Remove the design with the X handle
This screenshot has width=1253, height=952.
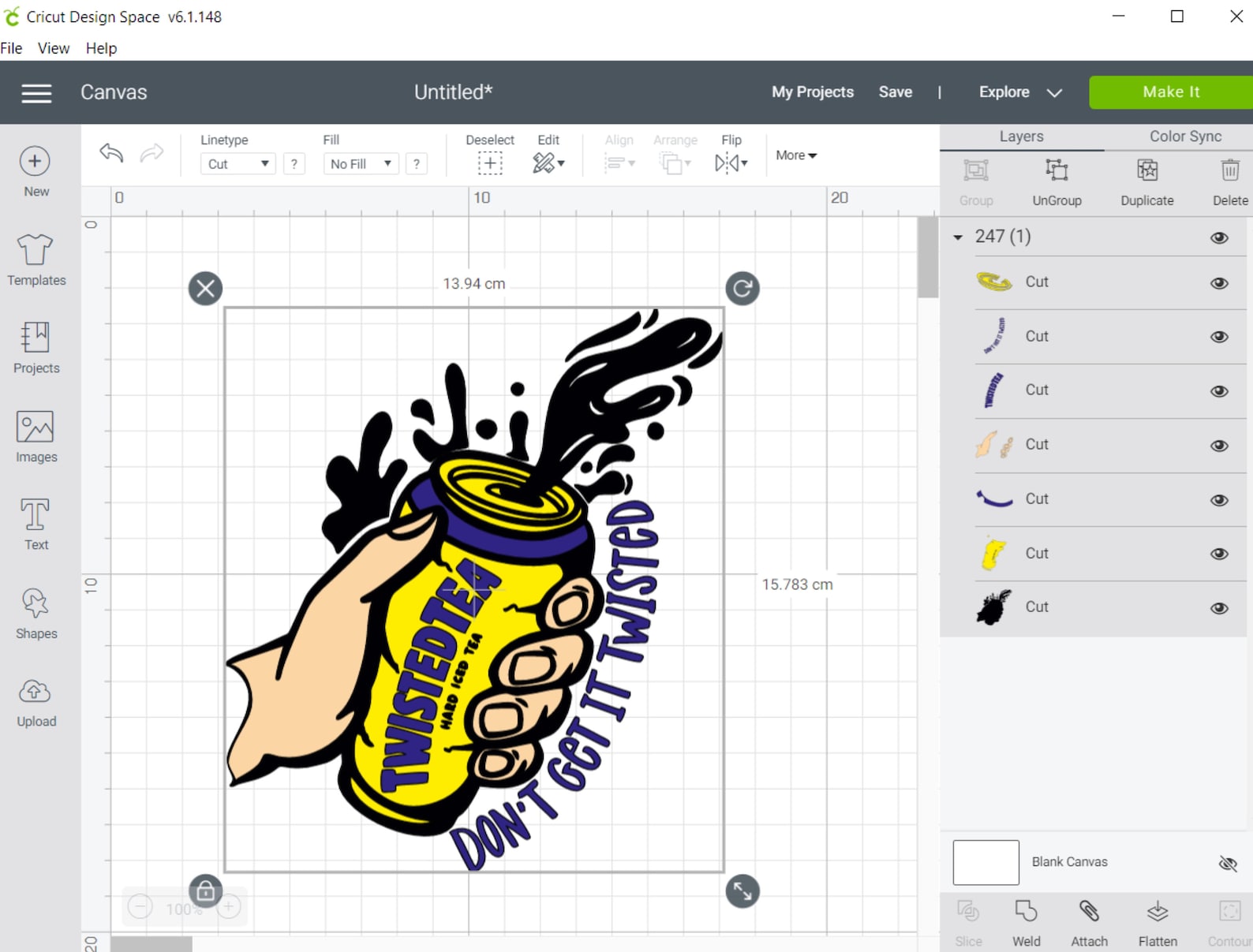pyautogui.click(x=205, y=288)
